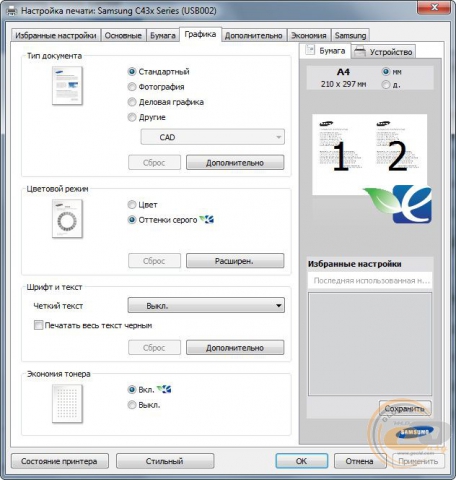Open the Четкий текст dropdown

tap(206, 305)
